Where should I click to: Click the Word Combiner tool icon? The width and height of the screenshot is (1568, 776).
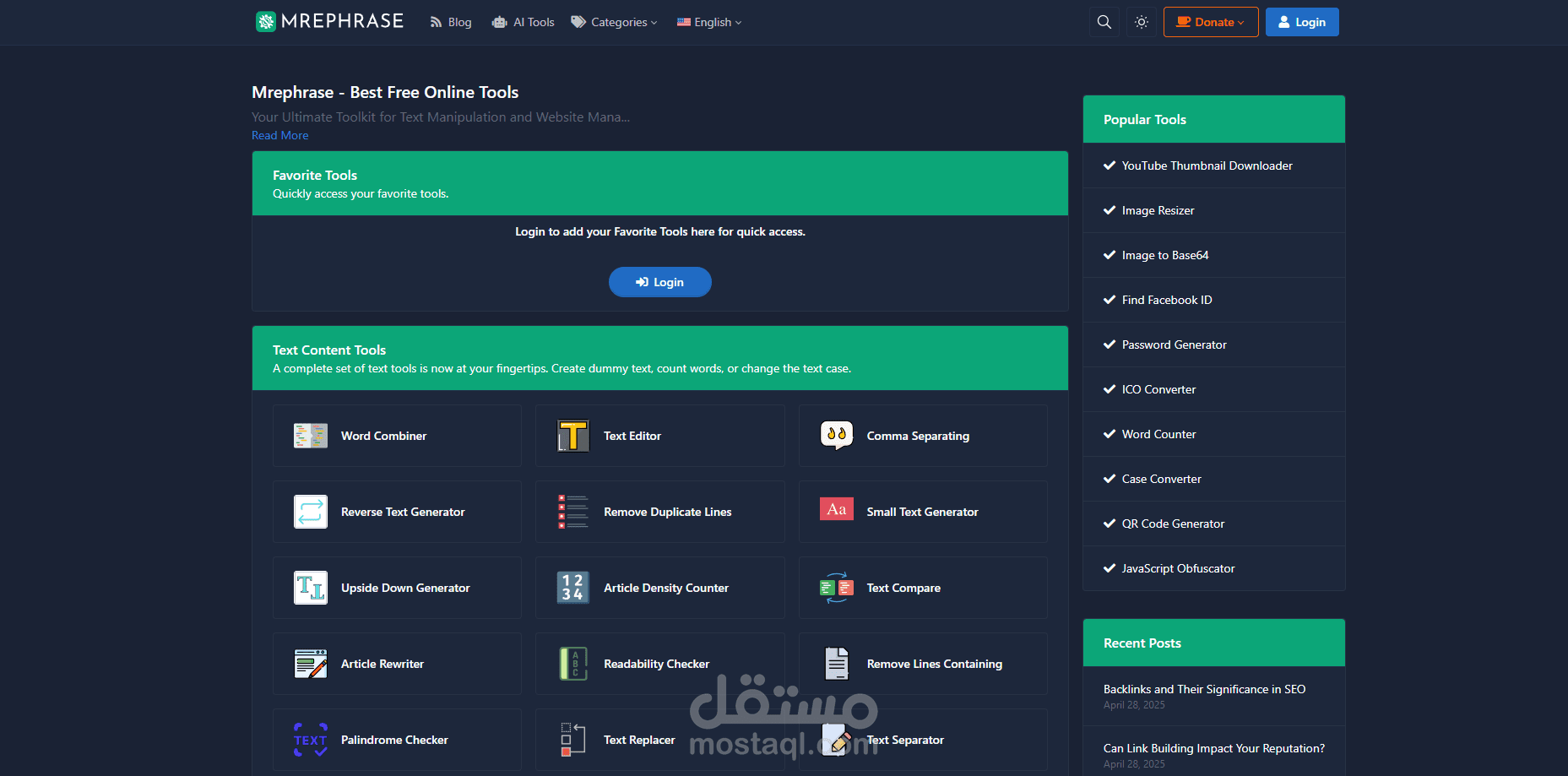tap(311, 436)
